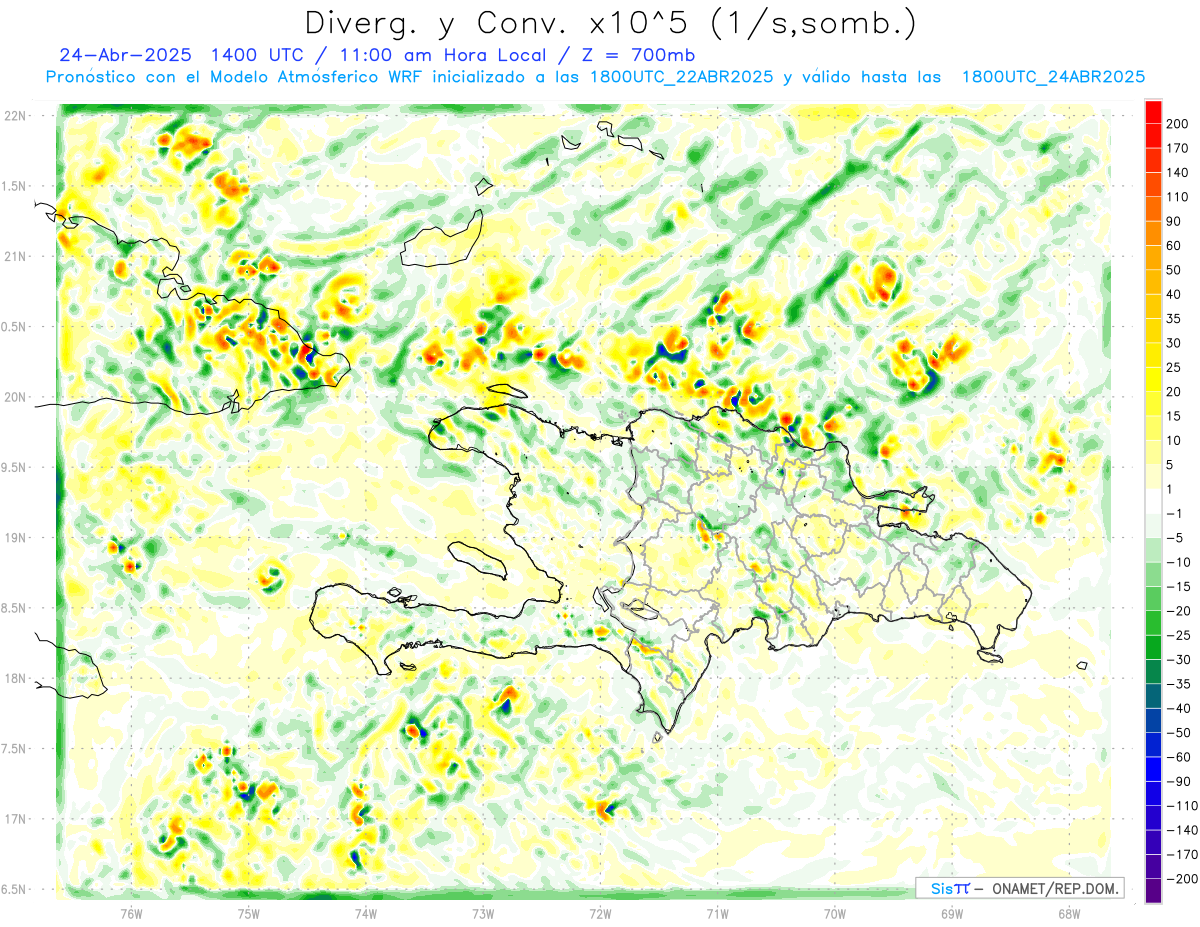
Task: Click the colorbar label "-110"
Action: pos(1181,806)
